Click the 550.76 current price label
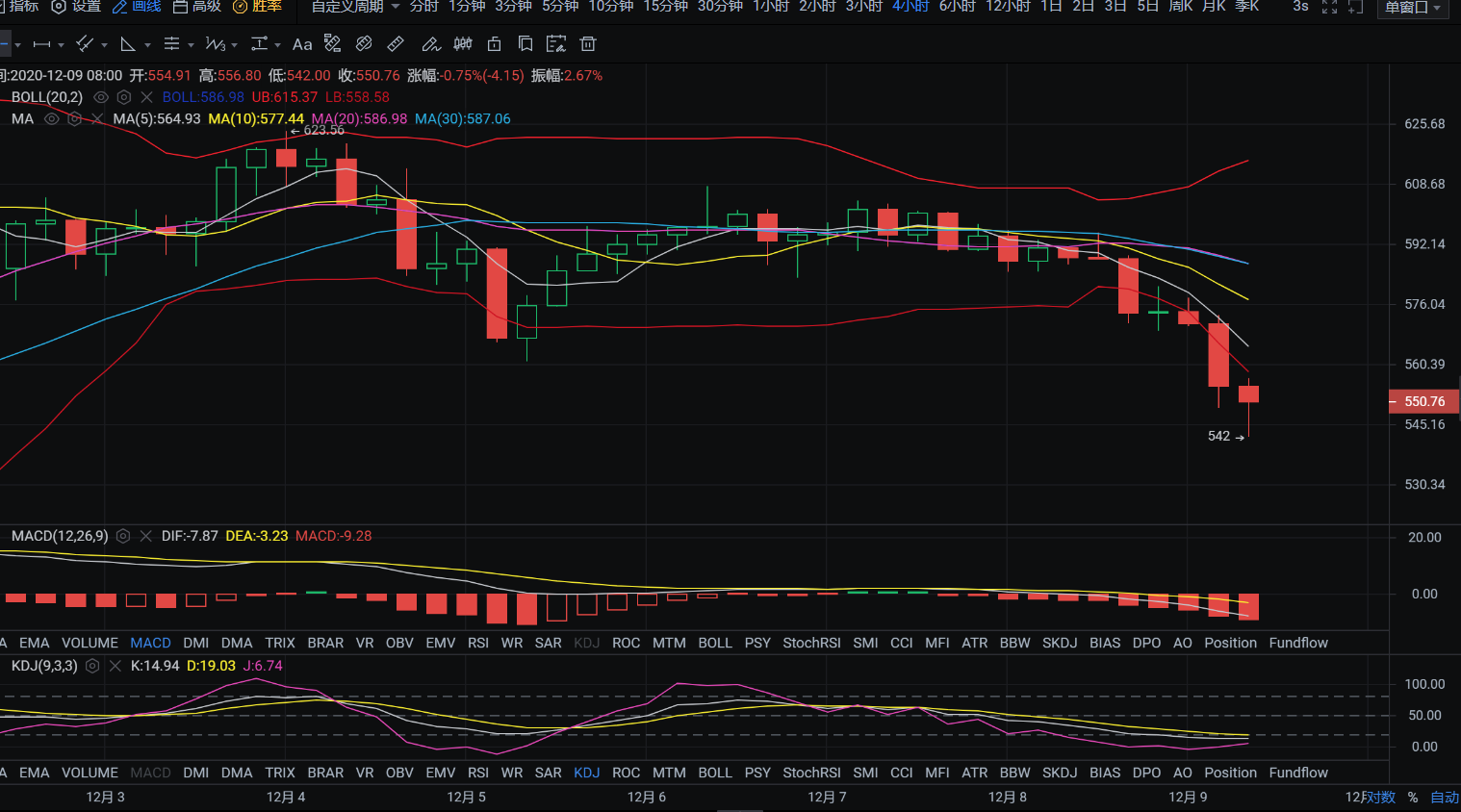The height and width of the screenshot is (812, 1461). [1423, 401]
